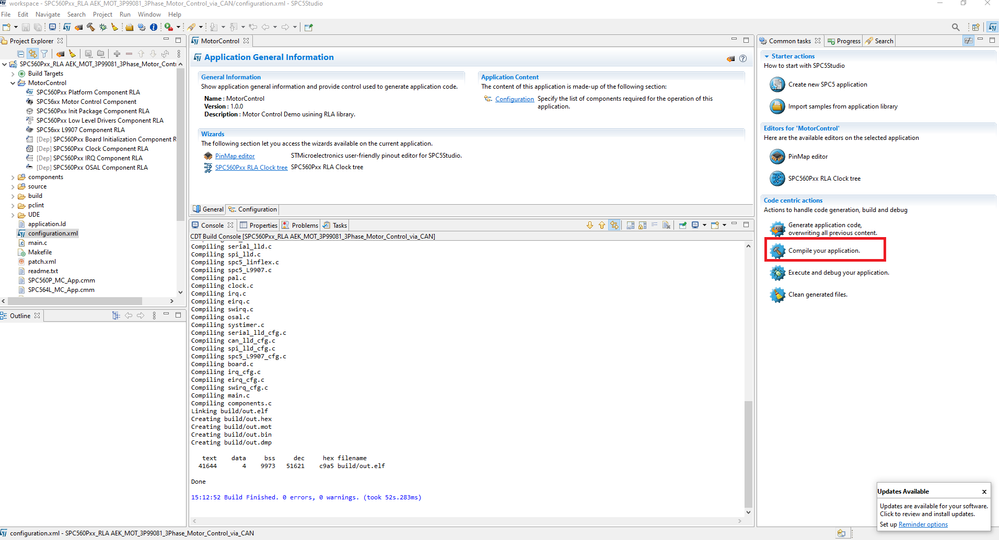999x540 pixels.
Task: Select readme.txt in the Project Explorer
Action: (43, 271)
